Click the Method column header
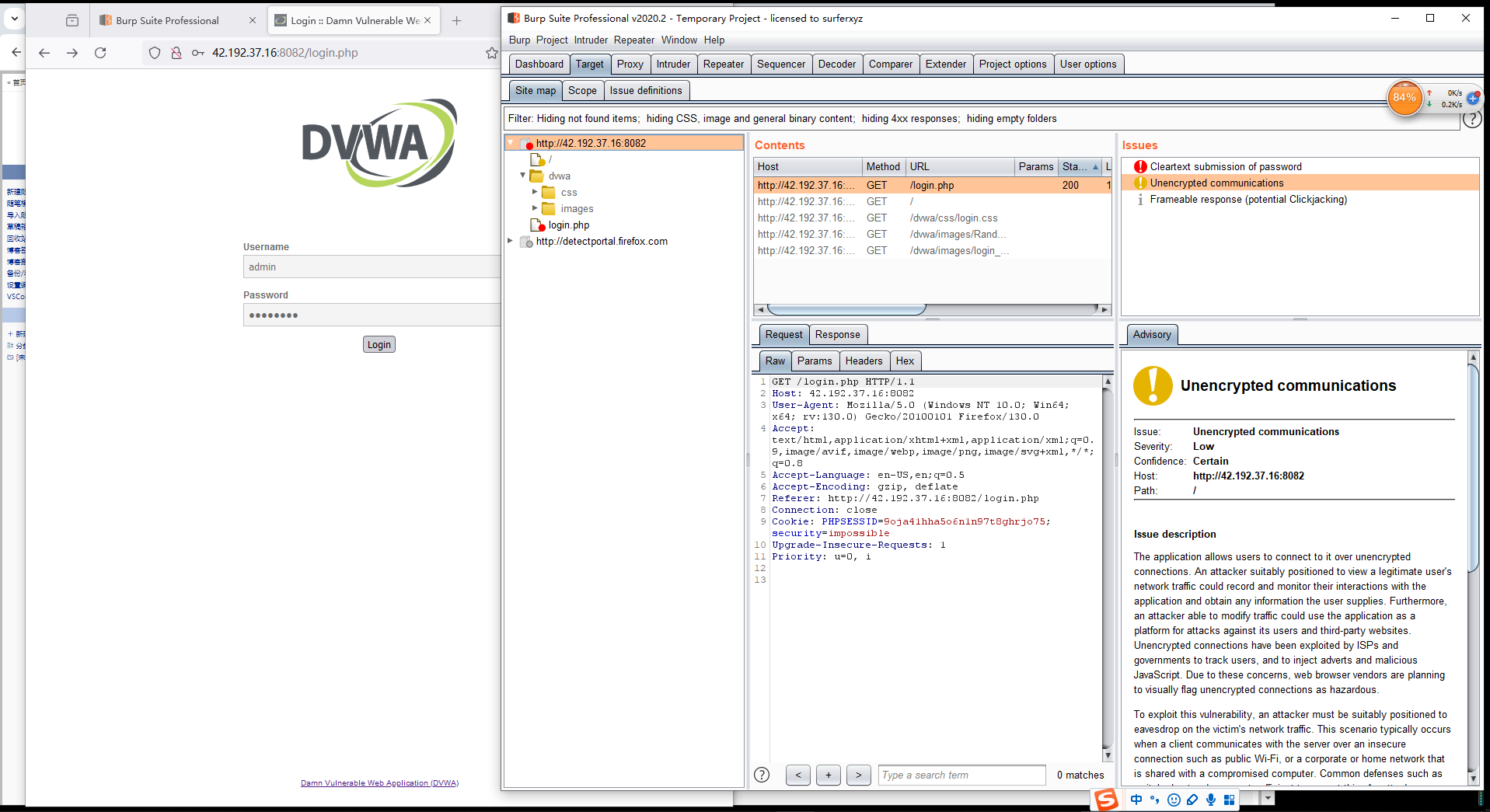Image resolution: width=1490 pixels, height=812 pixels. point(883,167)
